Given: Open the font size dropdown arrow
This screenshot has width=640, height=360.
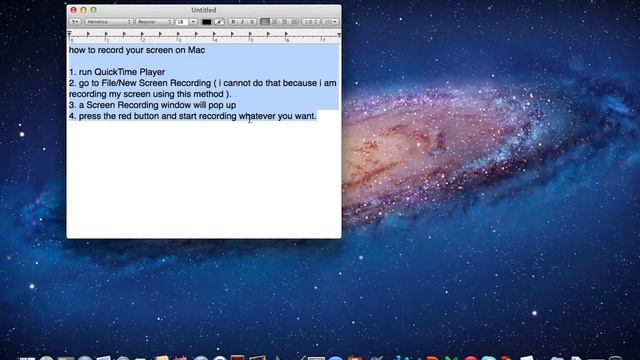Looking at the screenshot, I should 193,22.
